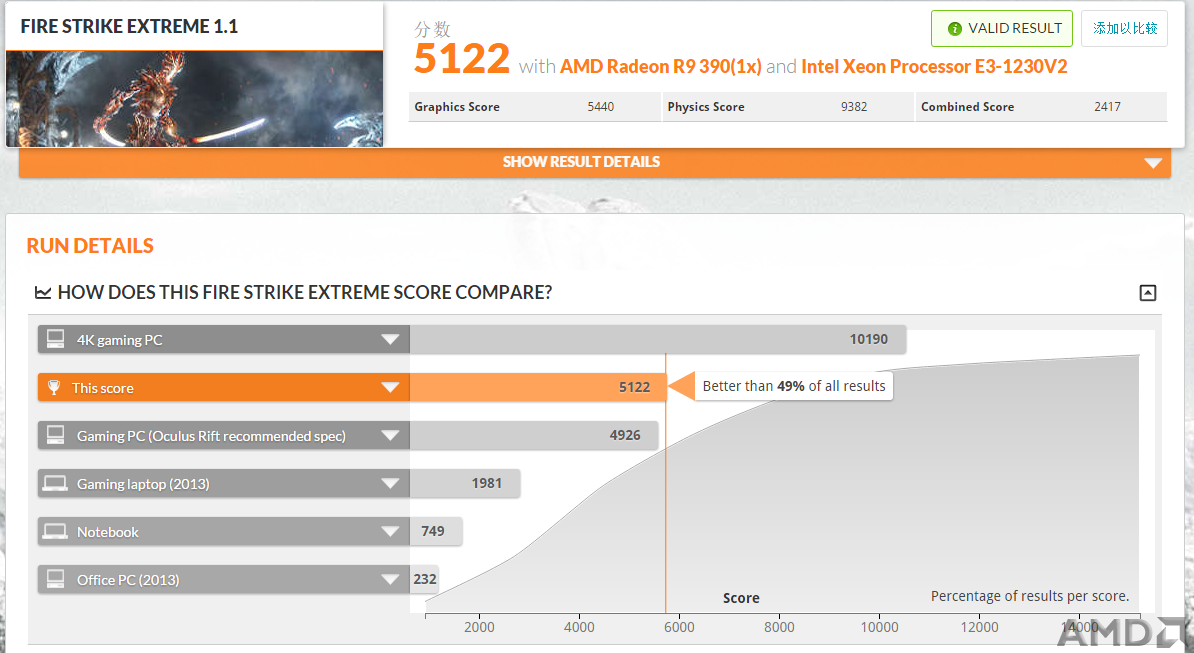Click the Fire Strike Extreme benchmark thumbnail
Viewport: 1194px width, 653px height.
tap(194, 99)
